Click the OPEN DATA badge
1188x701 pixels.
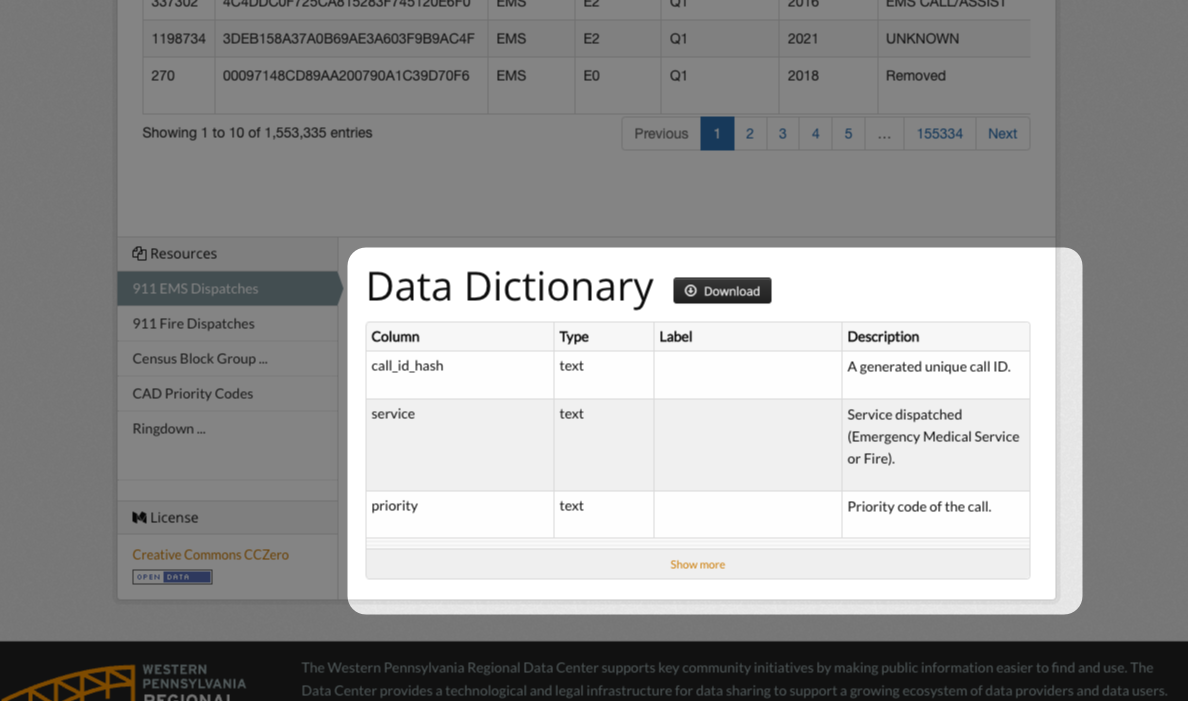point(172,576)
